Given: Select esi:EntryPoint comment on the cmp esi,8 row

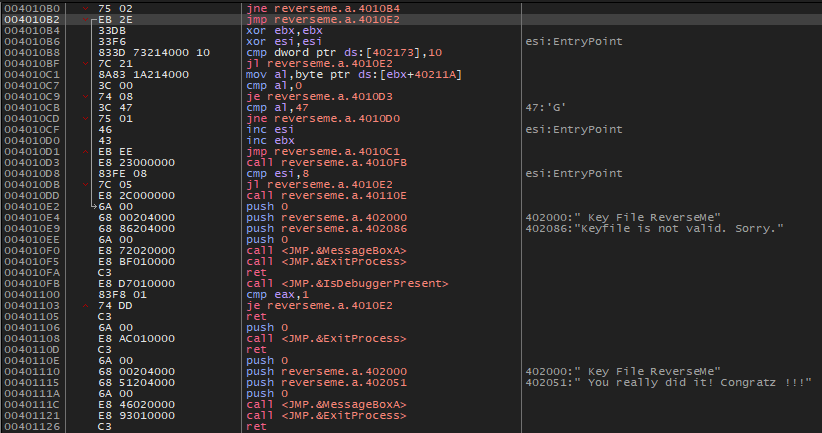Looking at the screenshot, I should click(574, 174).
